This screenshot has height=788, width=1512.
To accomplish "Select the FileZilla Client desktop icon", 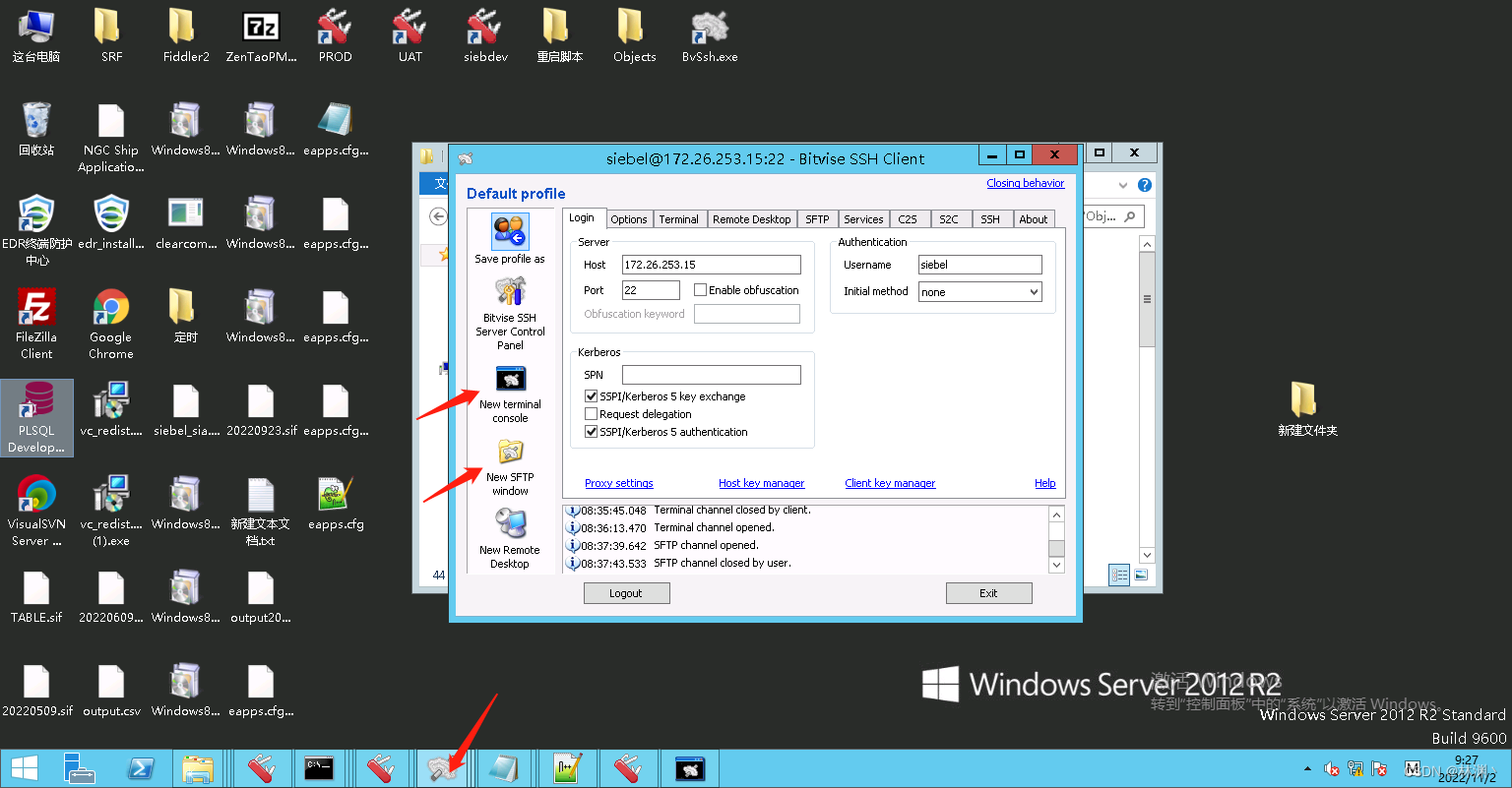I will [36, 324].
